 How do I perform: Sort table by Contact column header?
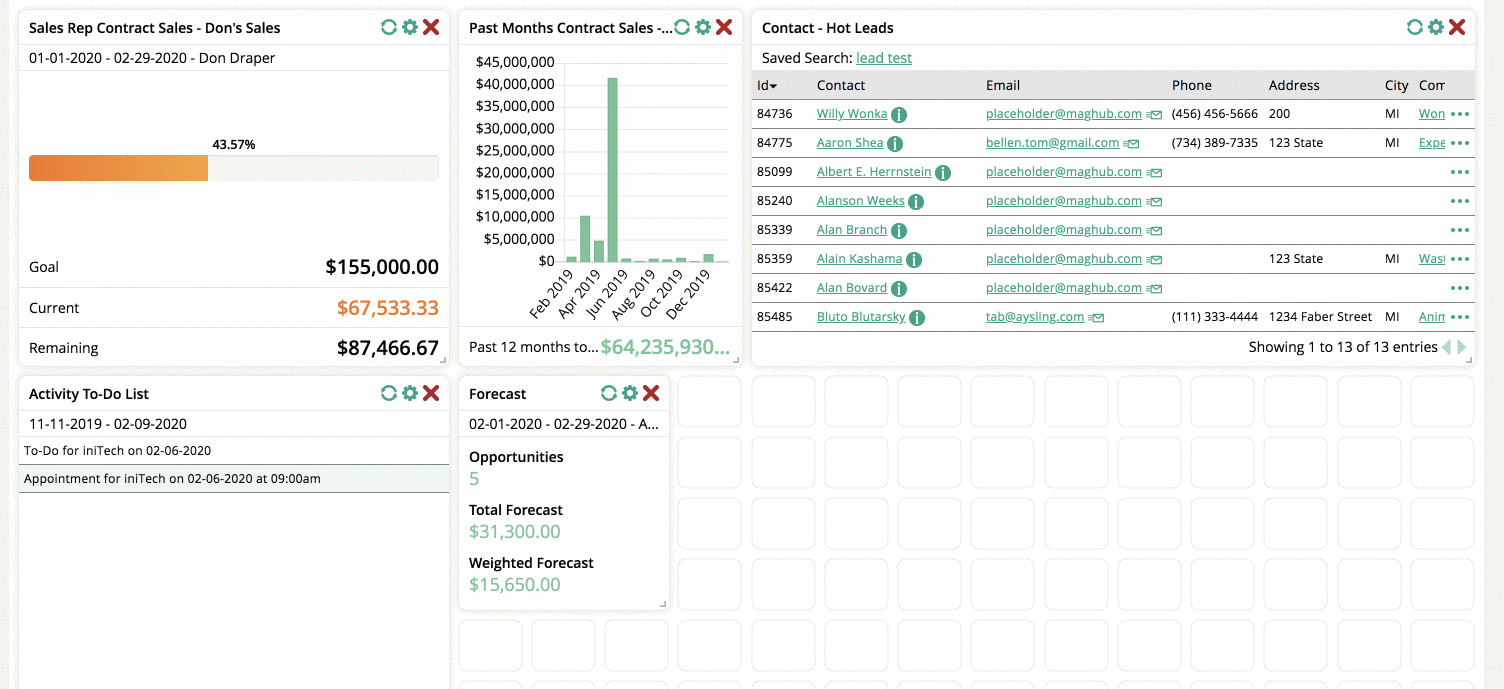click(x=841, y=85)
